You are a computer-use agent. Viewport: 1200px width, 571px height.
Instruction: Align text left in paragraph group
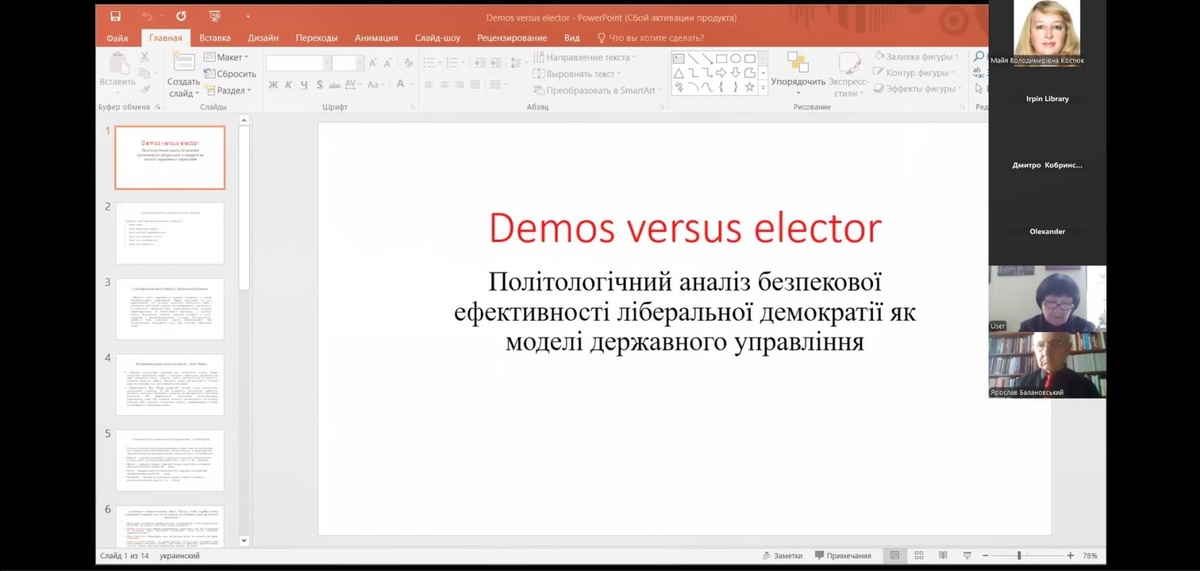click(x=428, y=84)
